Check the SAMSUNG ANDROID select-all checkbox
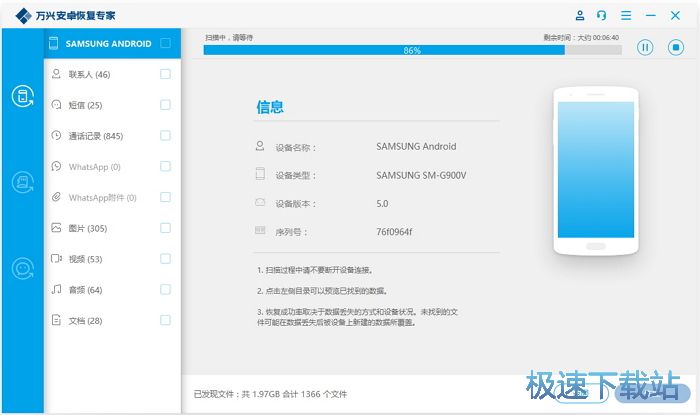 pos(165,43)
